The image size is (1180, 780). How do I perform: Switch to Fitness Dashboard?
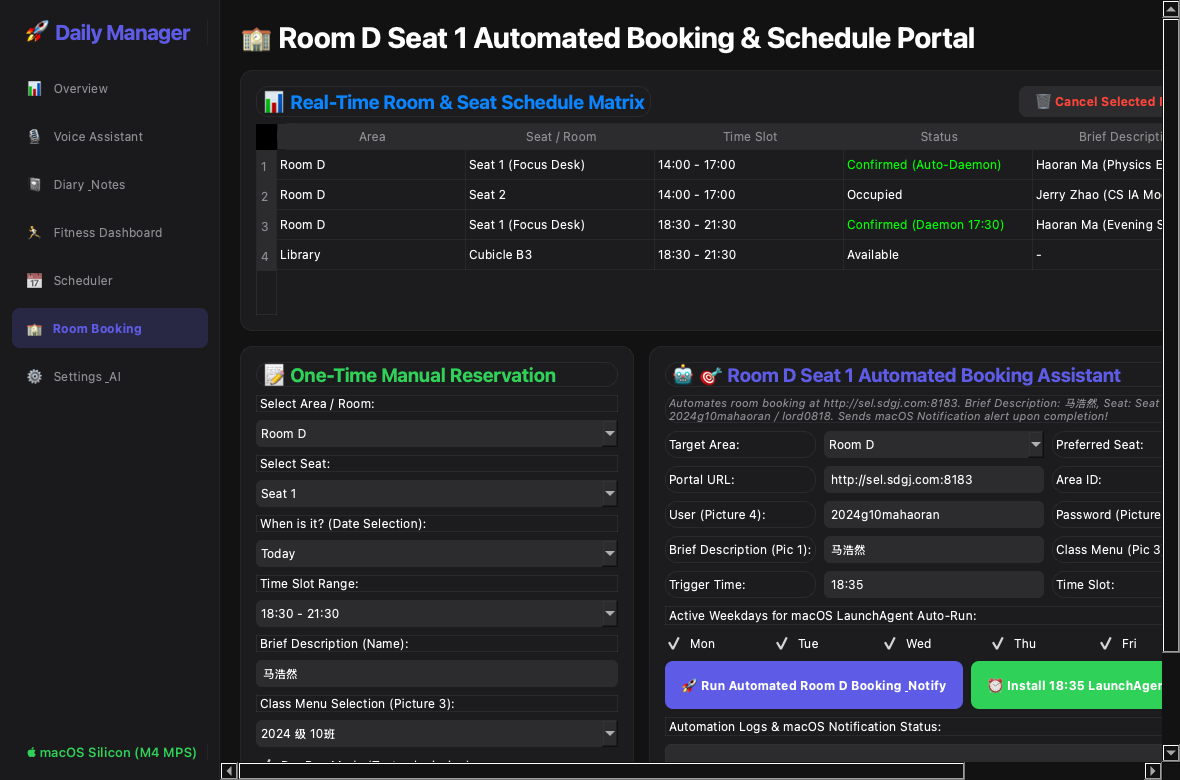point(110,233)
